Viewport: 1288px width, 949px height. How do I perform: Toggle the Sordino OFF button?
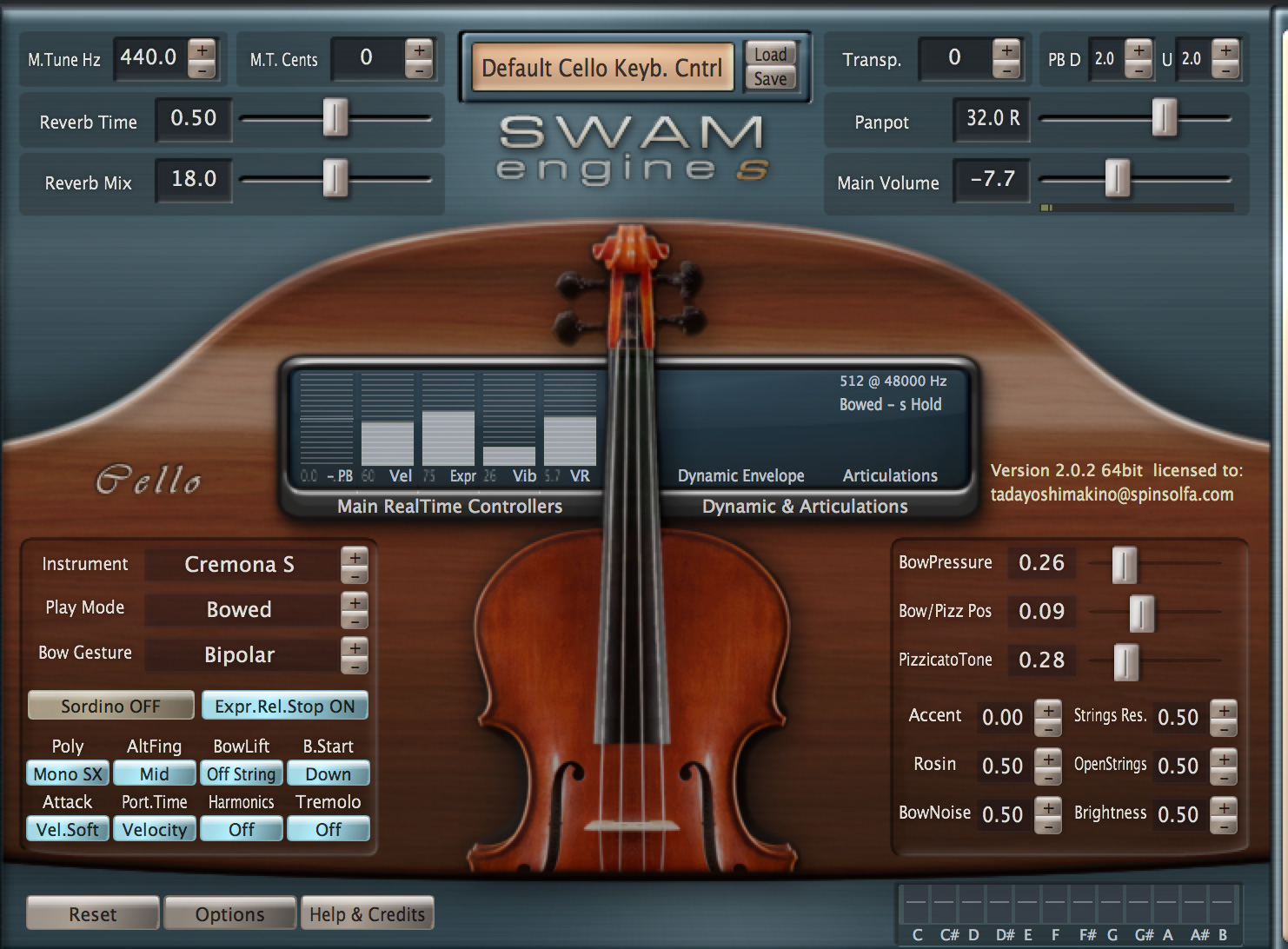point(110,706)
